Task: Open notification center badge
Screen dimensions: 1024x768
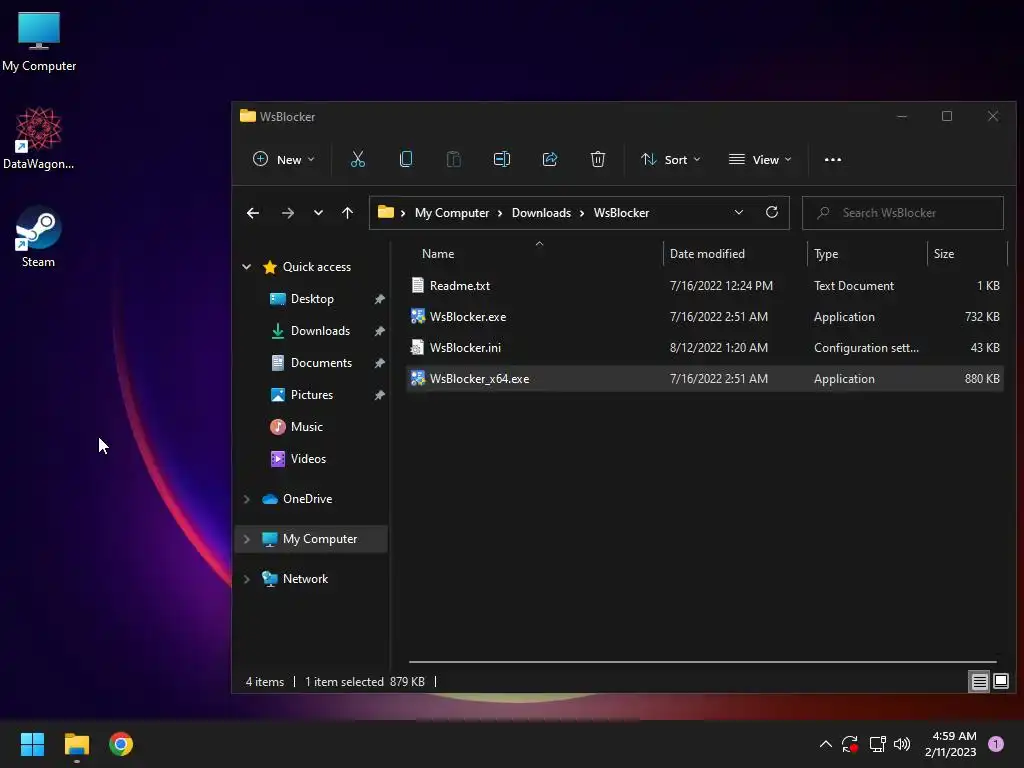Action: pos(995,743)
